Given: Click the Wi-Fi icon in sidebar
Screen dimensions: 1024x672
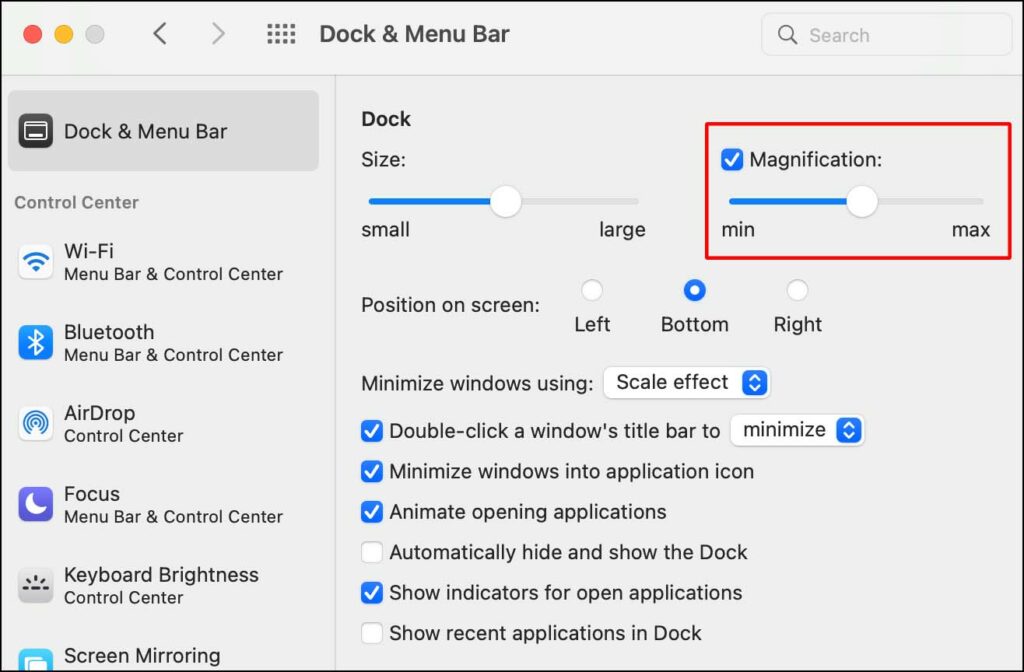Looking at the screenshot, I should point(36,262).
